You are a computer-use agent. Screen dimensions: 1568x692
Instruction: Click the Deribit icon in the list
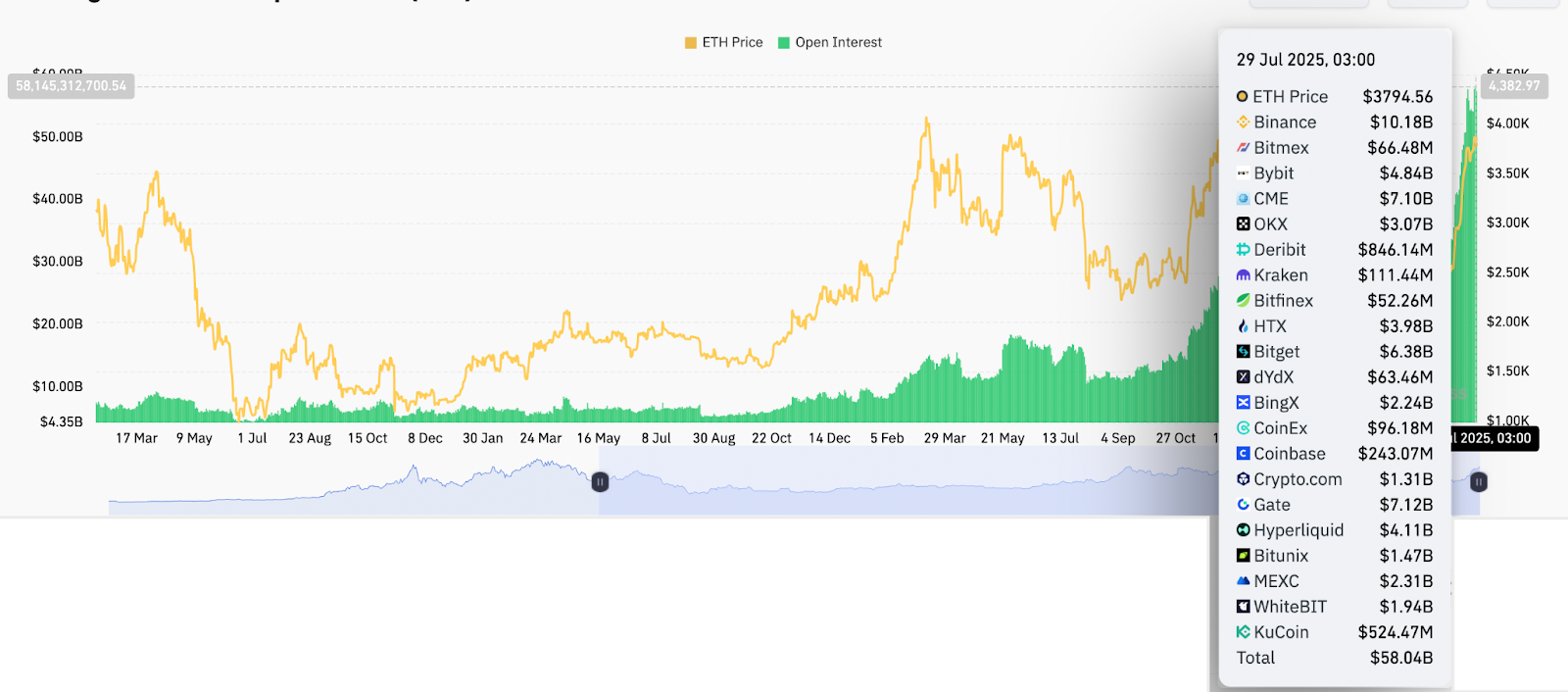1243,250
